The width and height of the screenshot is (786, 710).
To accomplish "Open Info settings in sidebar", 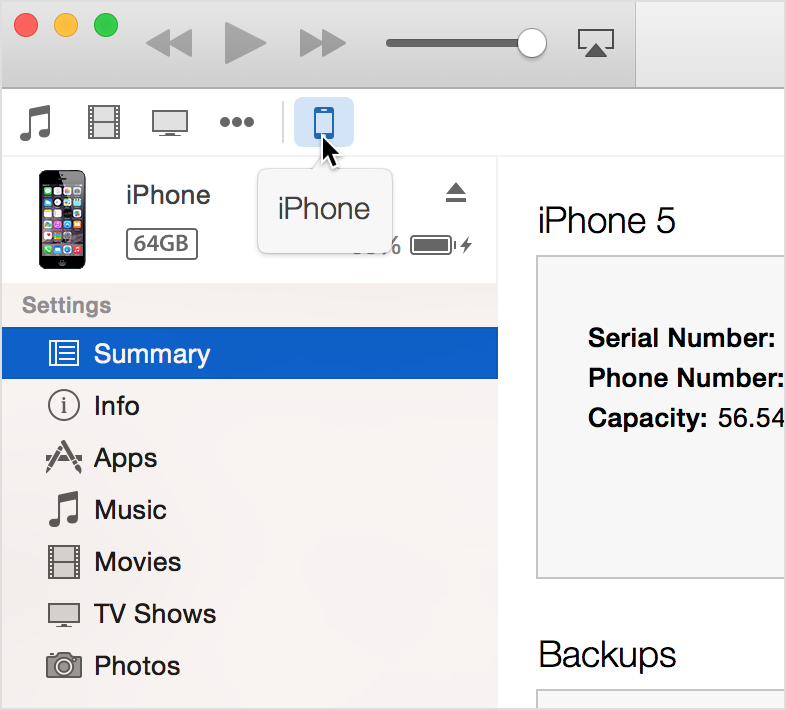I will (x=116, y=406).
